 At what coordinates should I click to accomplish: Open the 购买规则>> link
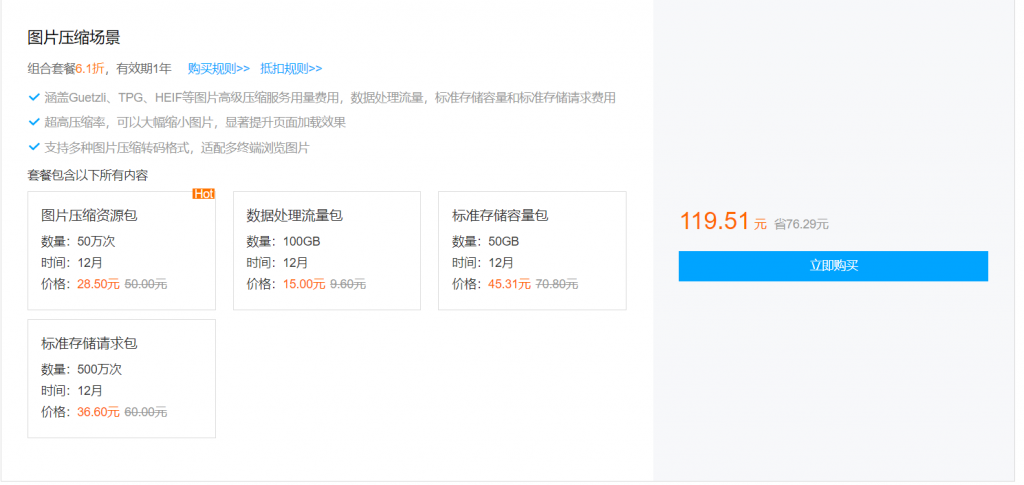point(219,69)
